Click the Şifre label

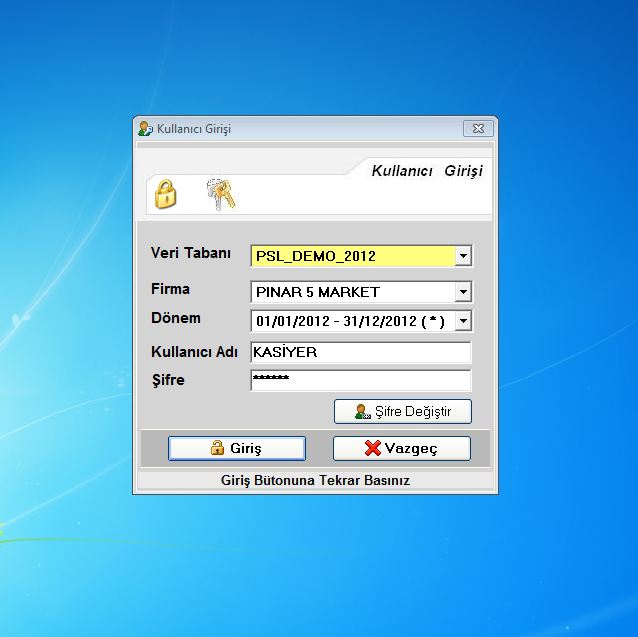point(168,380)
